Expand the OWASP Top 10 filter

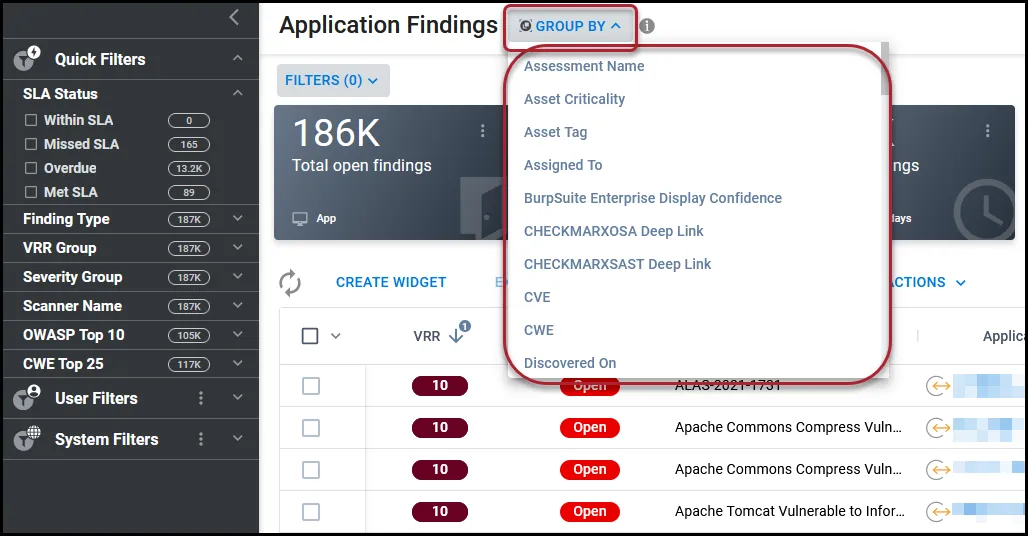click(x=237, y=334)
